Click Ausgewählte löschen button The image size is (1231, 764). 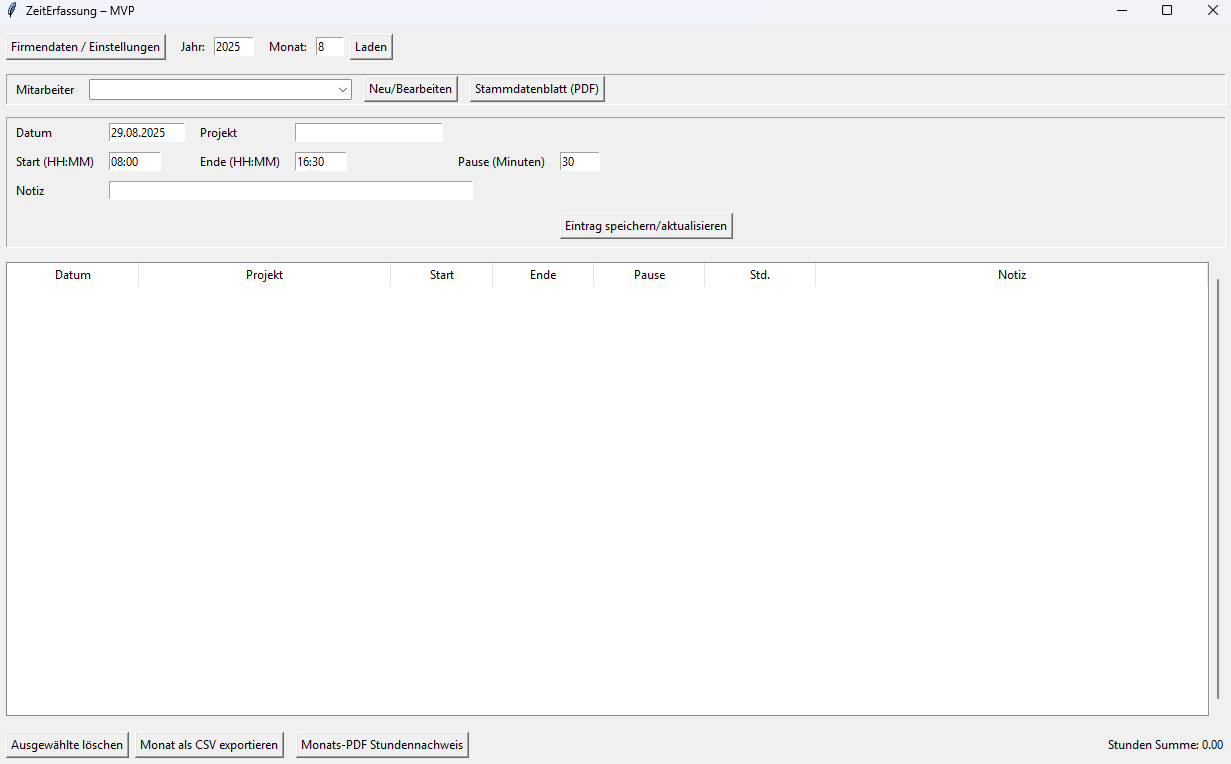coord(67,745)
